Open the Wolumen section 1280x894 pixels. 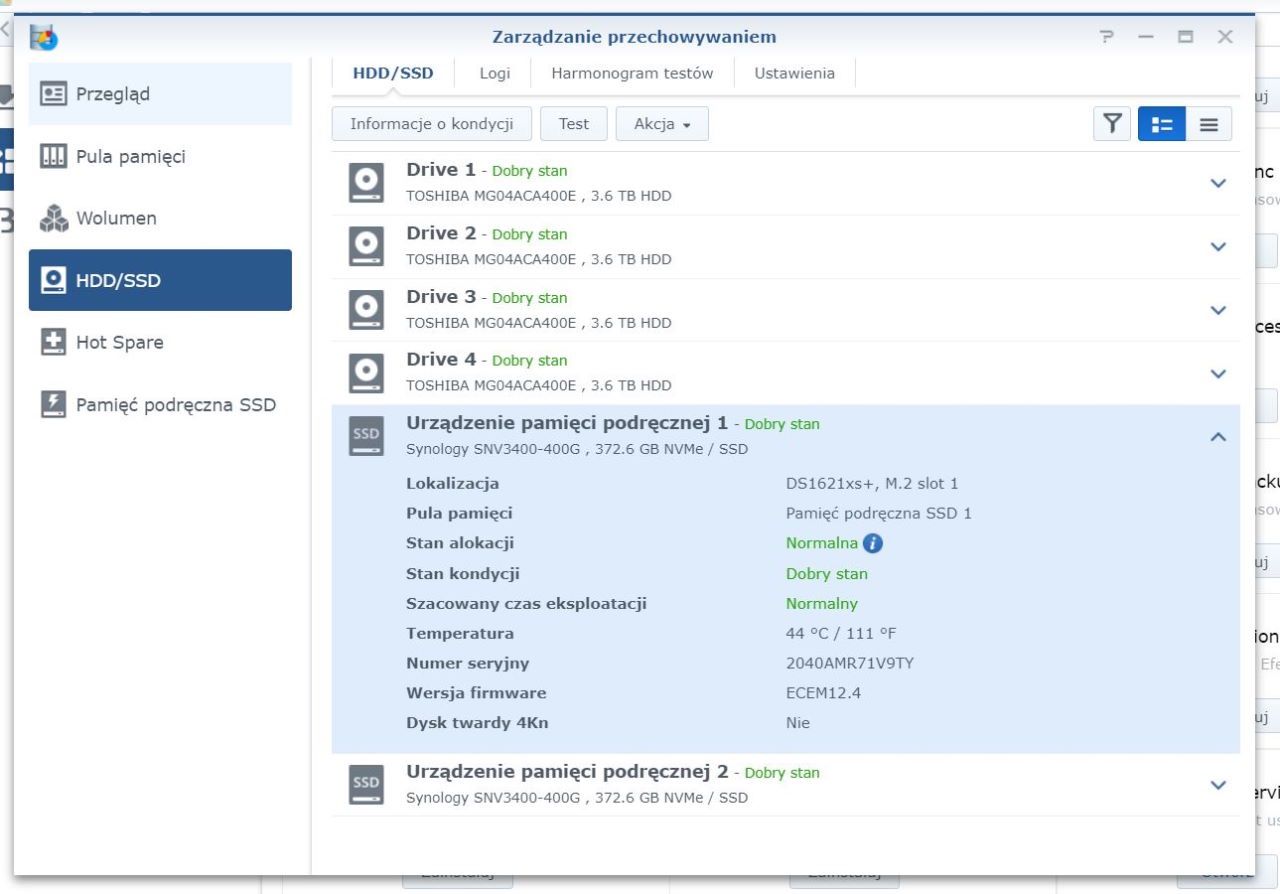point(160,218)
